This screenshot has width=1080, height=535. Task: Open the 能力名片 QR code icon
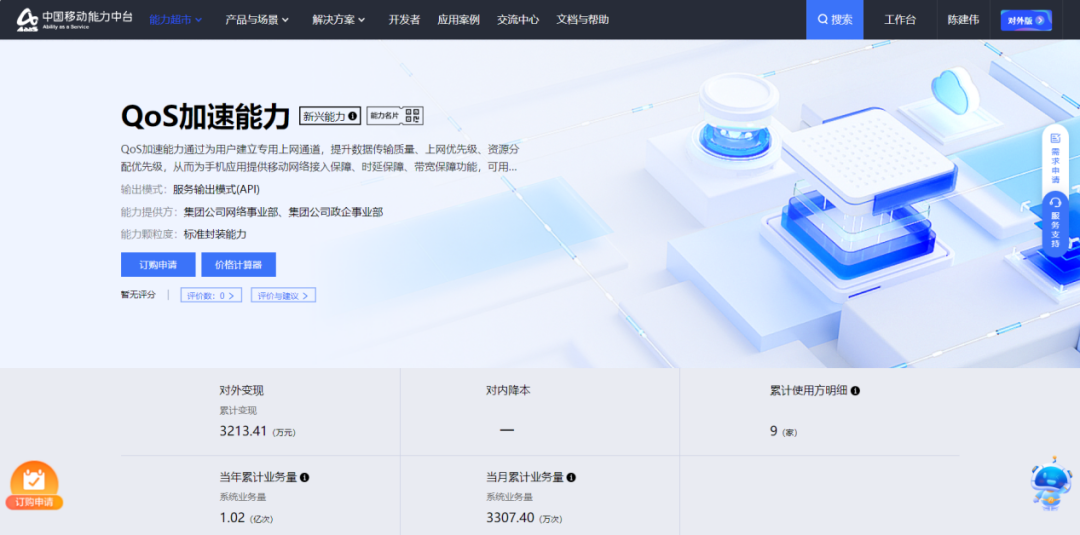(413, 116)
